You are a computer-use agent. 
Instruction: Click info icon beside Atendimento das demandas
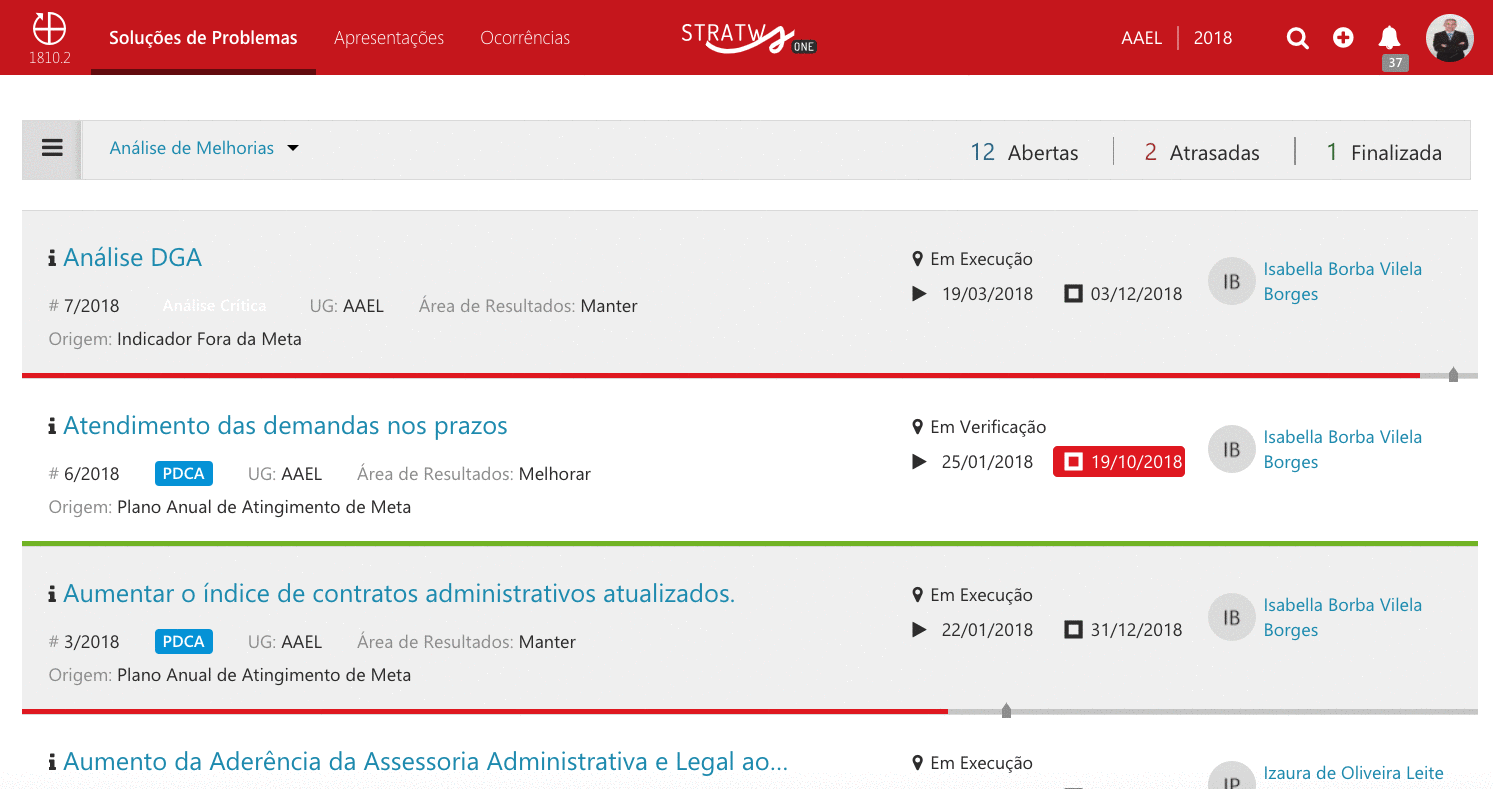pyautogui.click(x=52, y=426)
